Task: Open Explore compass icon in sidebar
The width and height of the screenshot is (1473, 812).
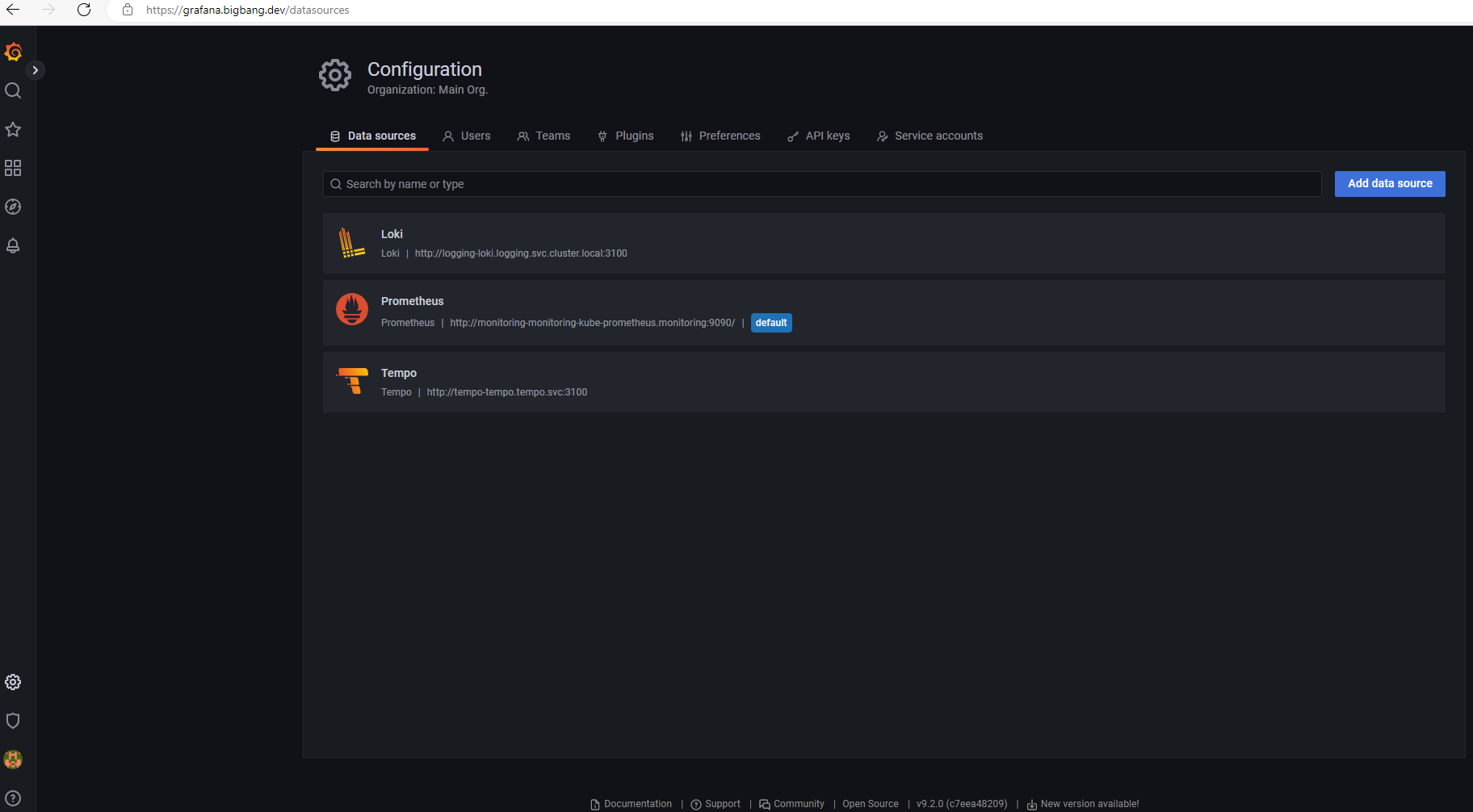Action: 13,207
